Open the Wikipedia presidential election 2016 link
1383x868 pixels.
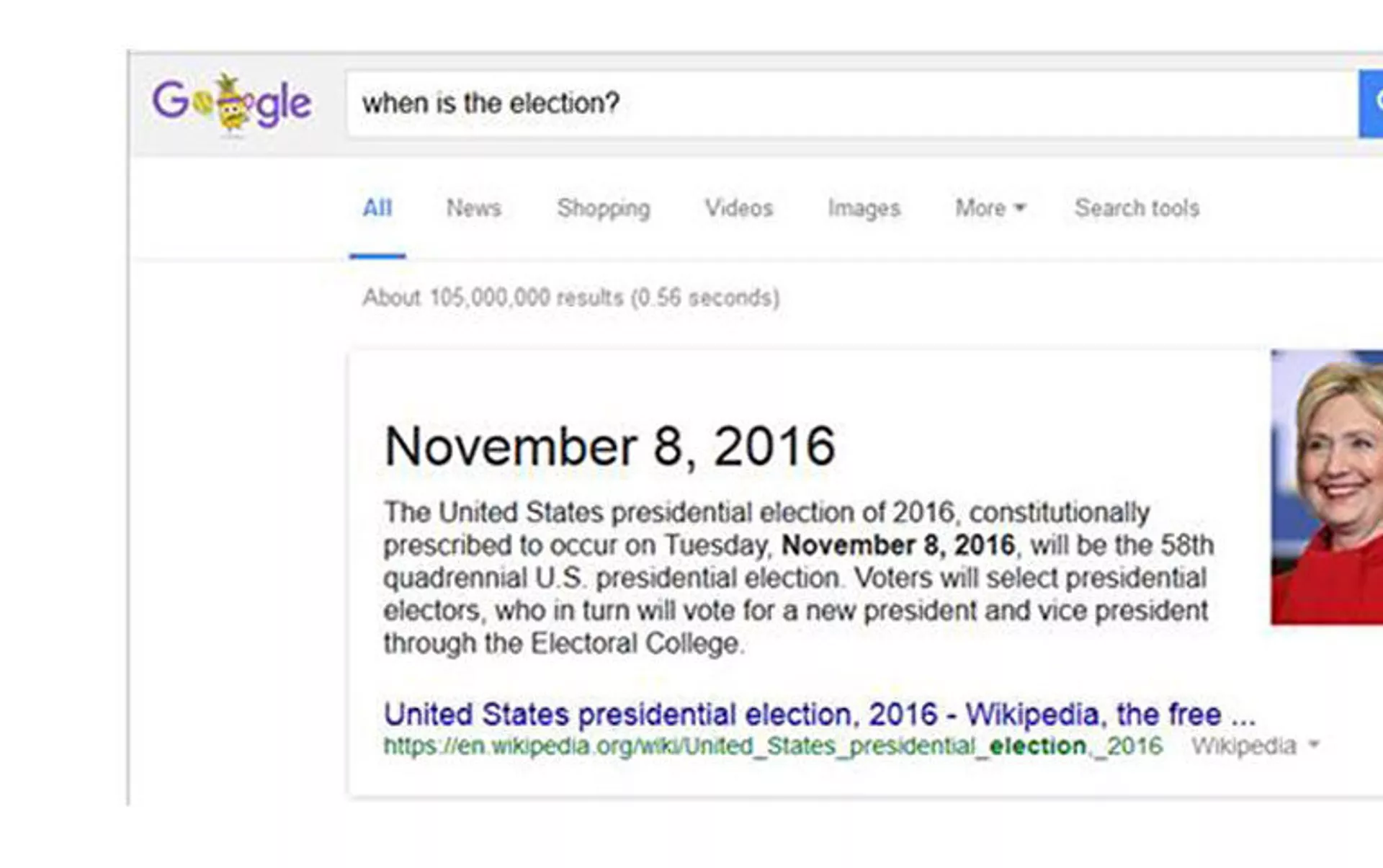pyautogui.click(x=819, y=715)
